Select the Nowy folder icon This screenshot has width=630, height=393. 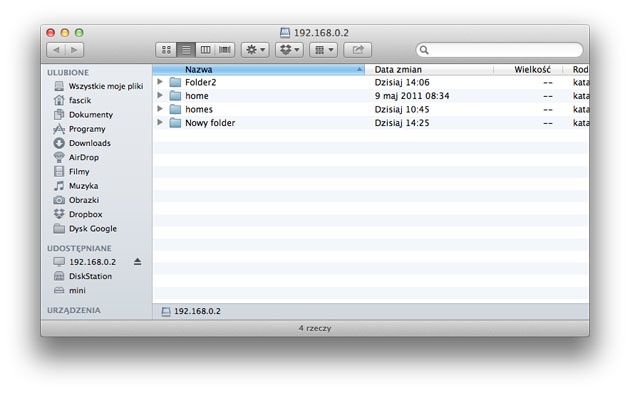(x=175, y=123)
